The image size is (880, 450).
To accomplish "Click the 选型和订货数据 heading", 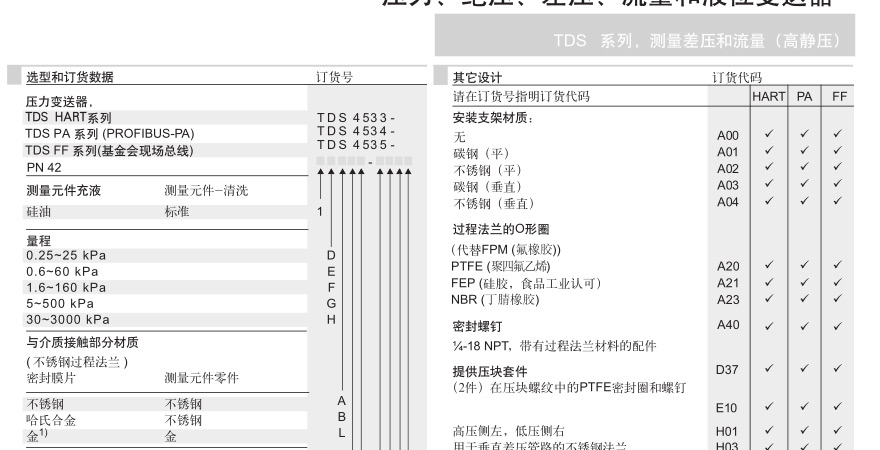I will pos(70,77).
